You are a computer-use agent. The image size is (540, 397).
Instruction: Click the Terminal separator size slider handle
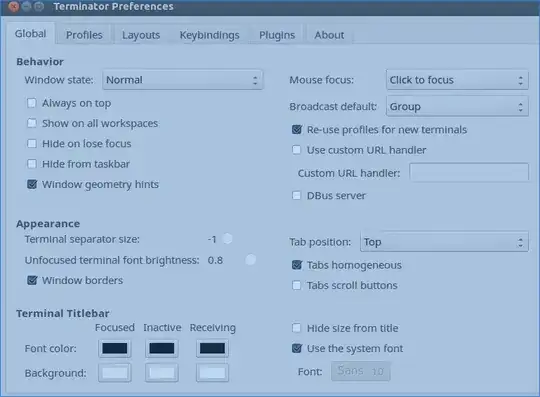228,238
